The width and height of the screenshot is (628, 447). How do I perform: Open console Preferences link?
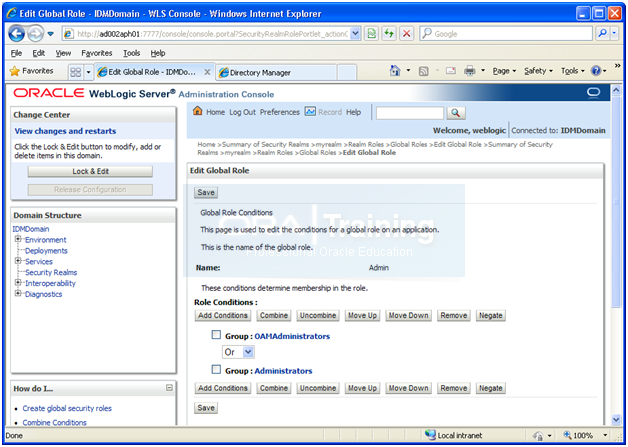(x=280, y=112)
